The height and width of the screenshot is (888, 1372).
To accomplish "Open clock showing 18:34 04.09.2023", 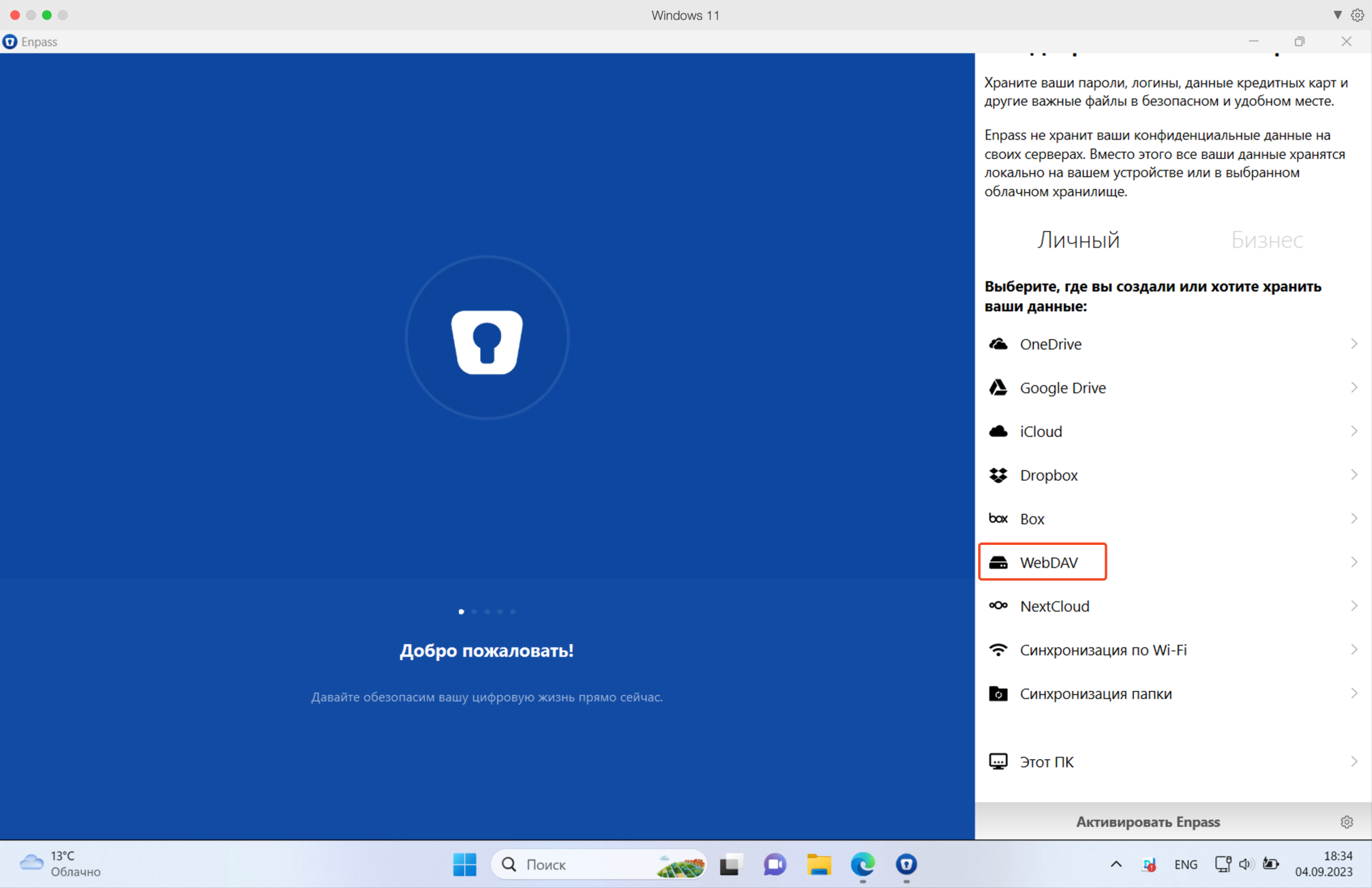I will click(1324, 864).
